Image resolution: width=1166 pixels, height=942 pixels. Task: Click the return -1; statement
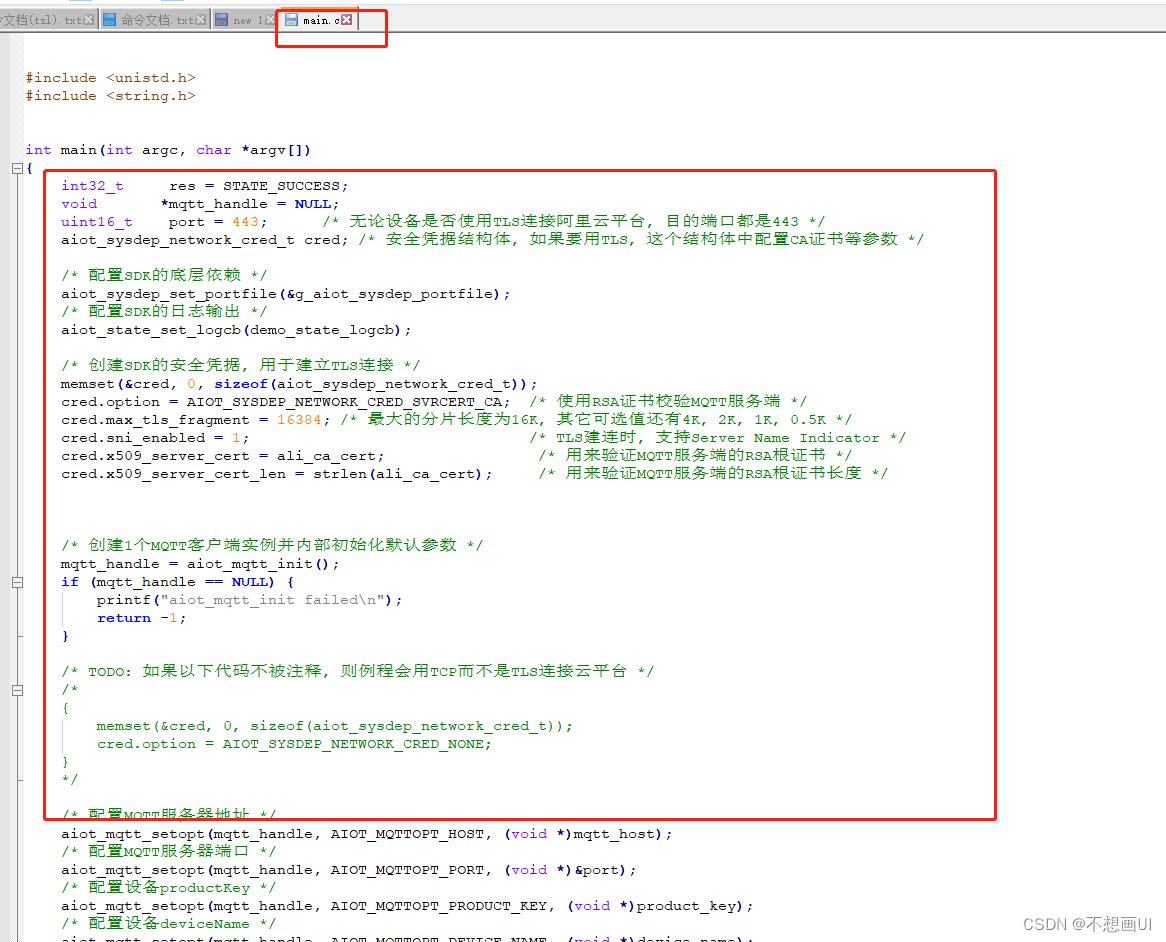click(x=140, y=617)
